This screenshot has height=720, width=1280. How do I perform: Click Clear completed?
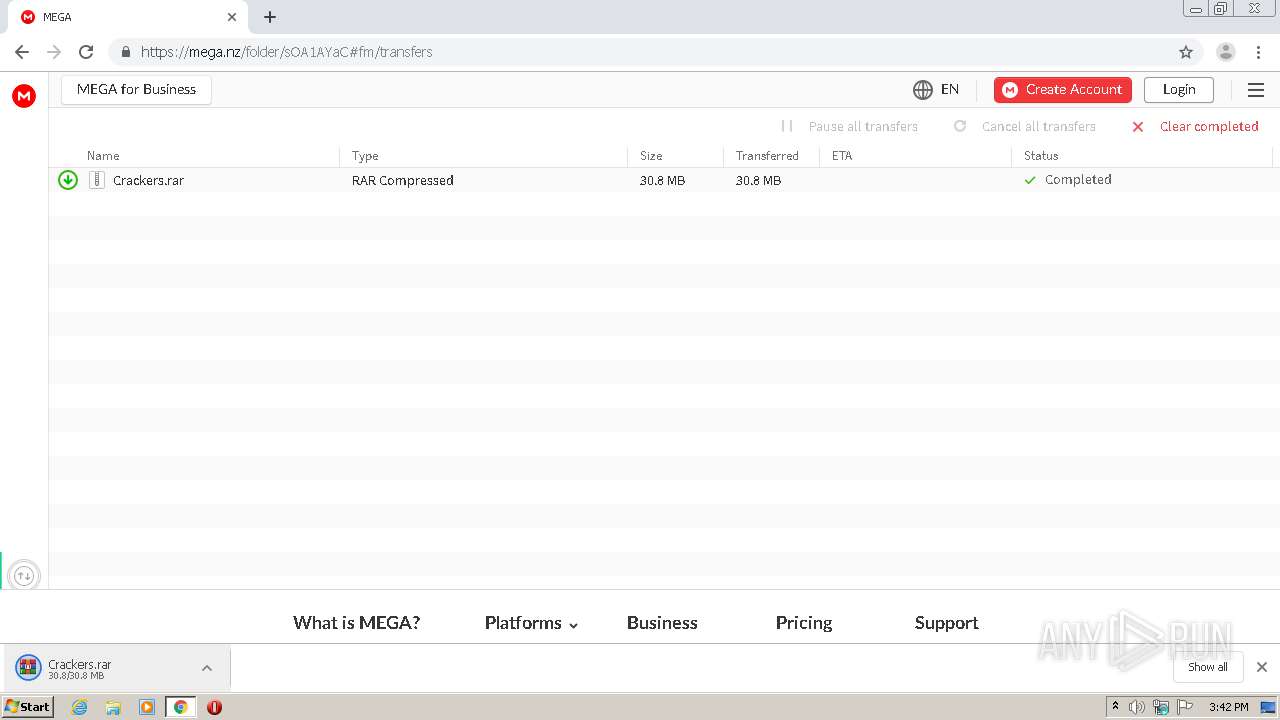[1195, 126]
